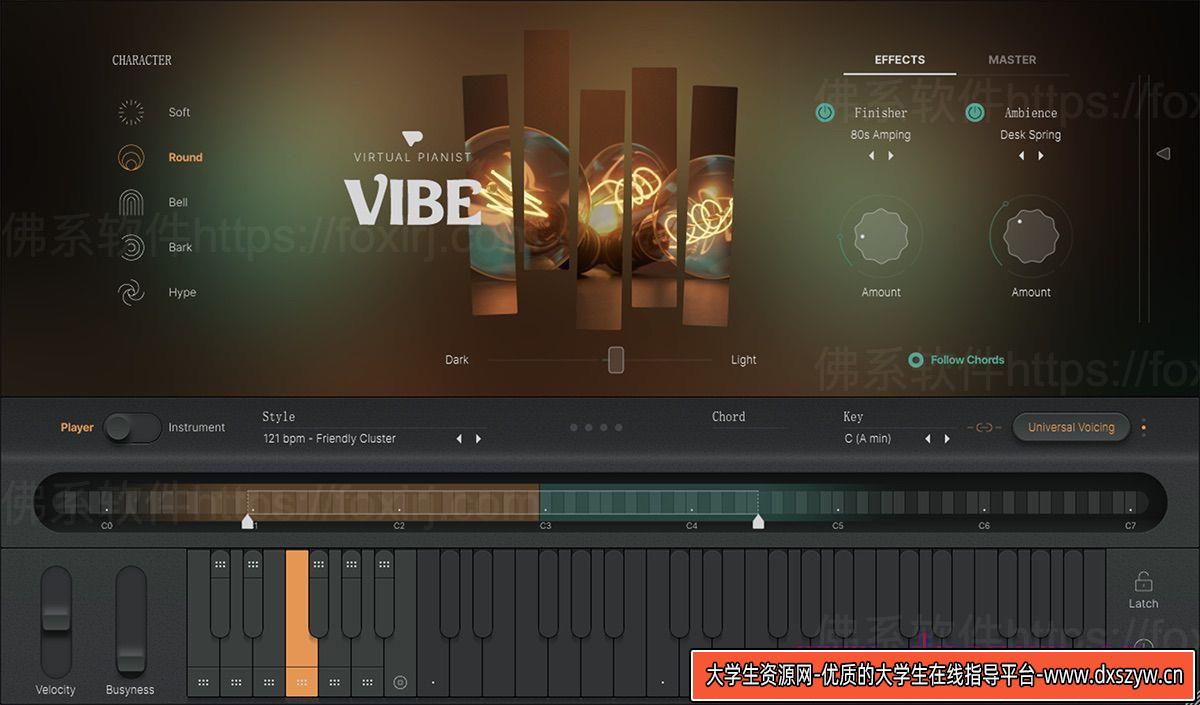Viewport: 1200px width, 705px height.
Task: Click the Ambience Amount knob
Action: tap(1031, 237)
